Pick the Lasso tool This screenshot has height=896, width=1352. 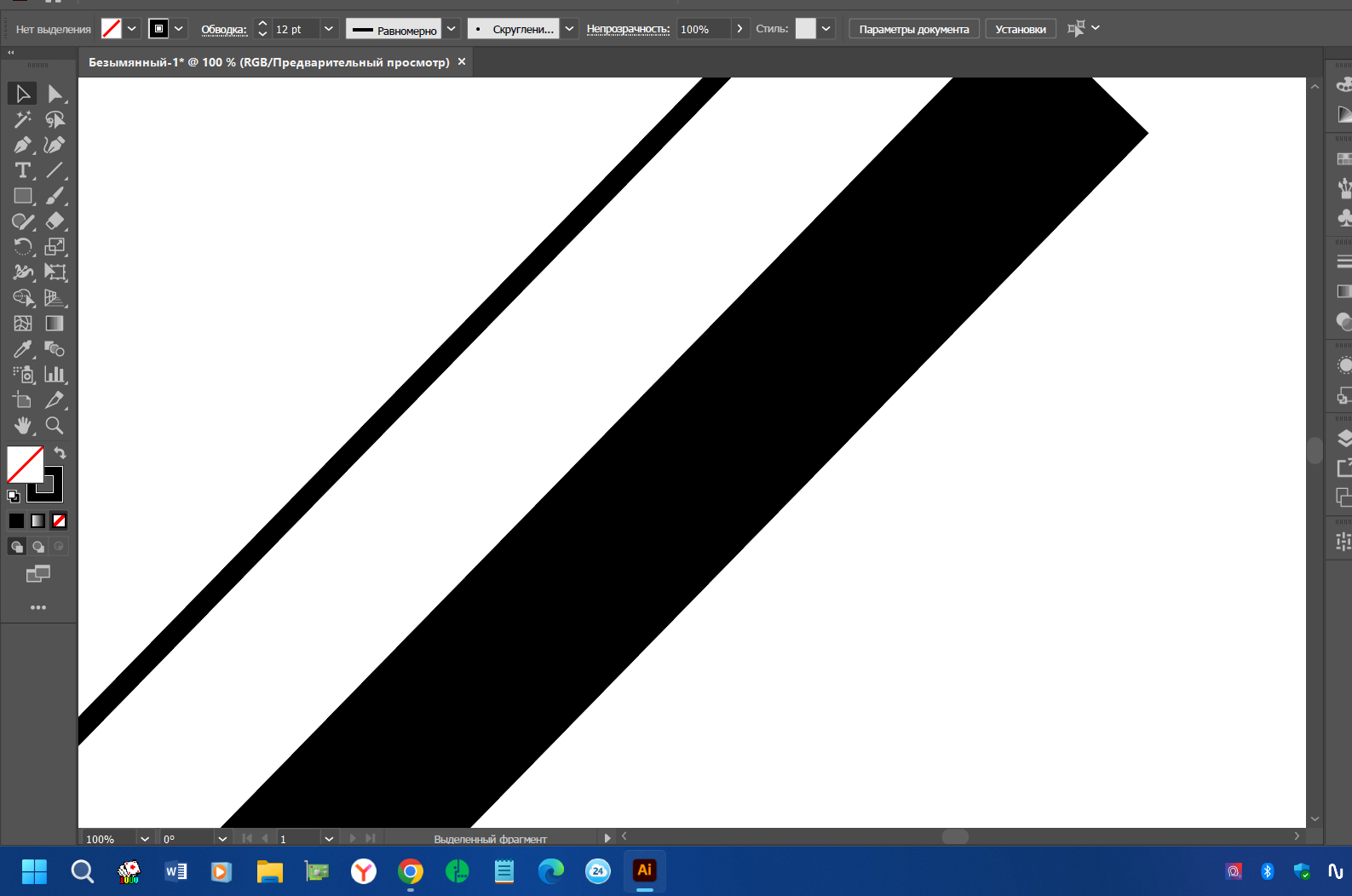coord(55,119)
